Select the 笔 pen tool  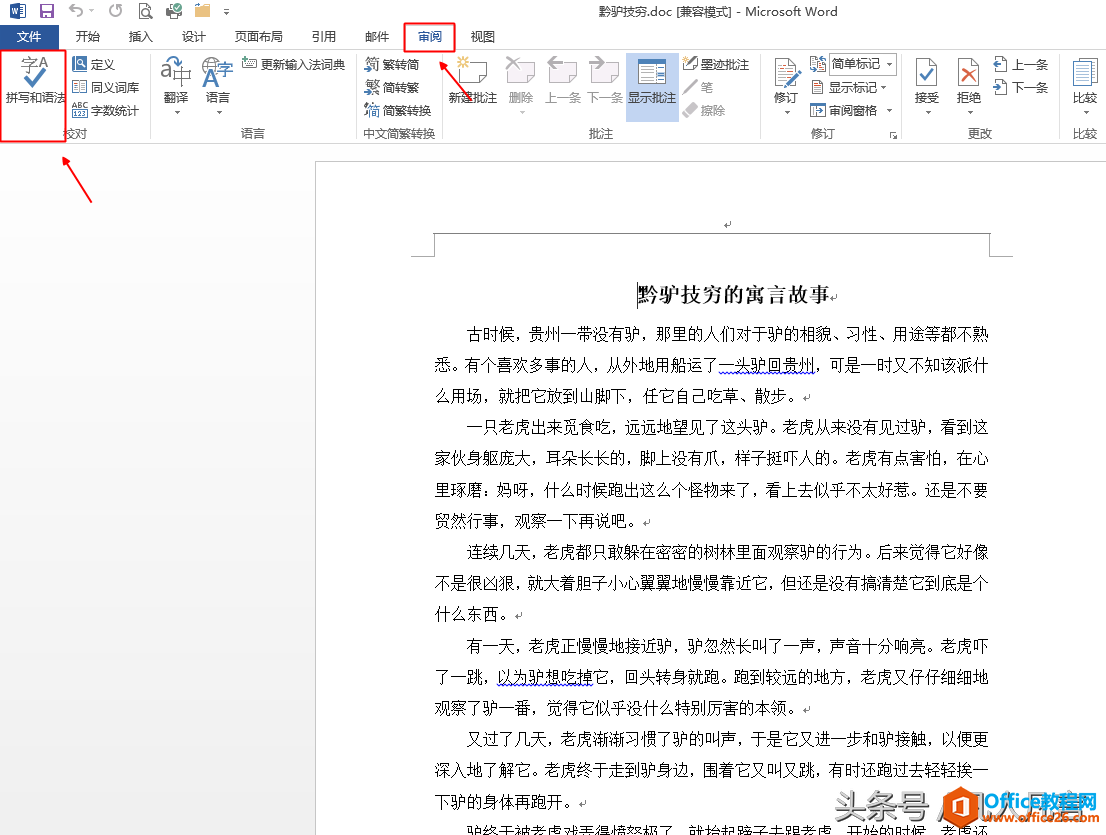tap(698, 87)
